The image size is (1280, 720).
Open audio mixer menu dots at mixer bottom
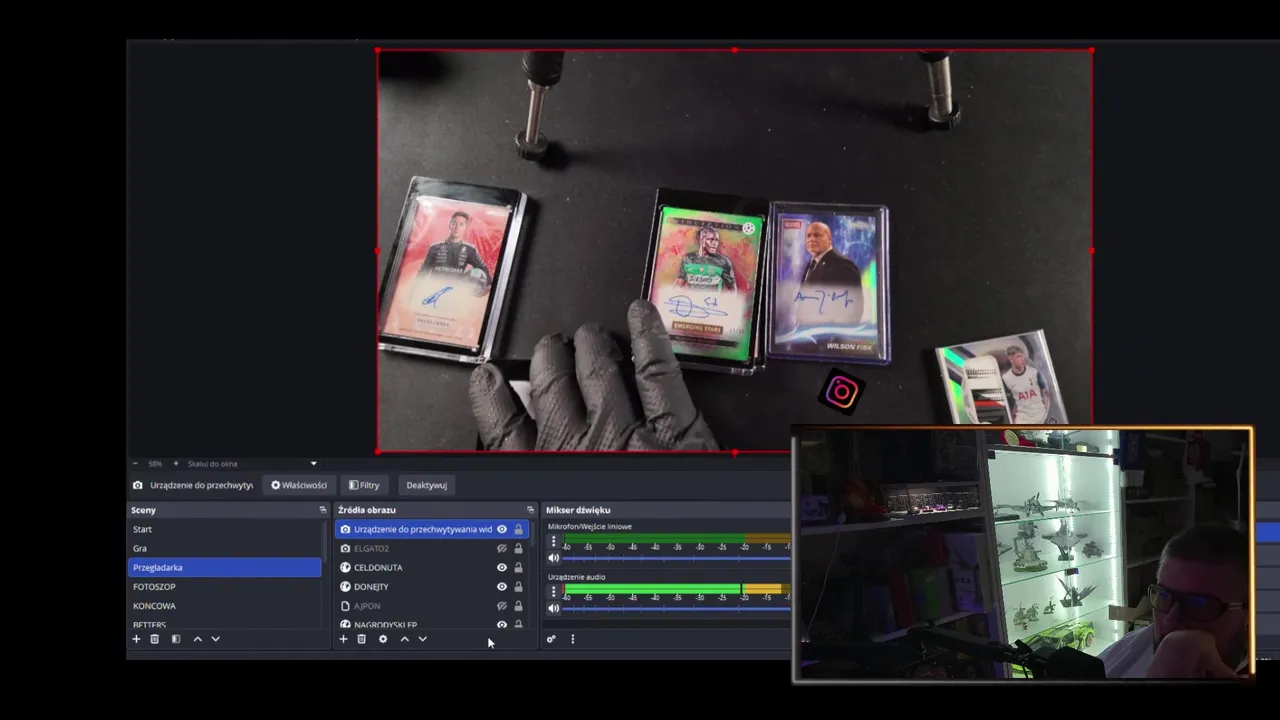click(572, 639)
